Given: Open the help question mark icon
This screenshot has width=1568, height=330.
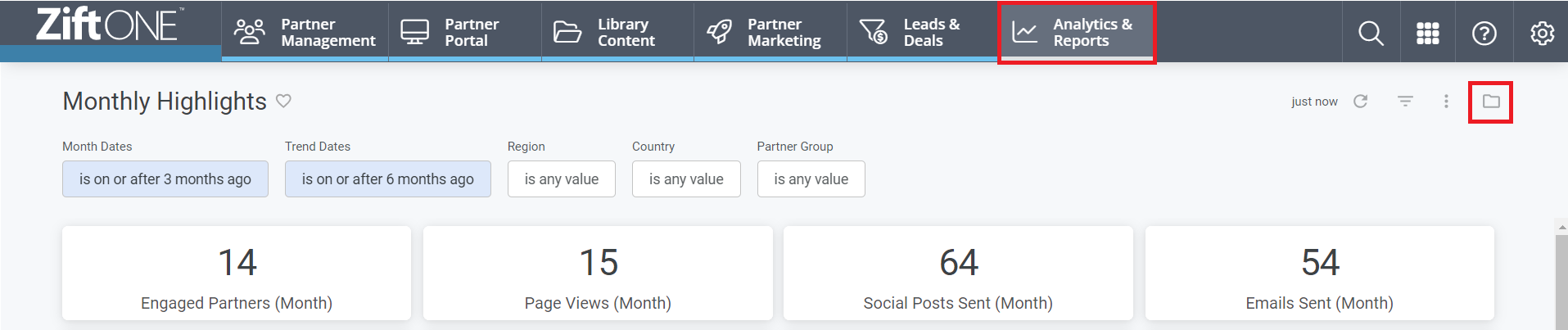Looking at the screenshot, I should click(x=1484, y=33).
